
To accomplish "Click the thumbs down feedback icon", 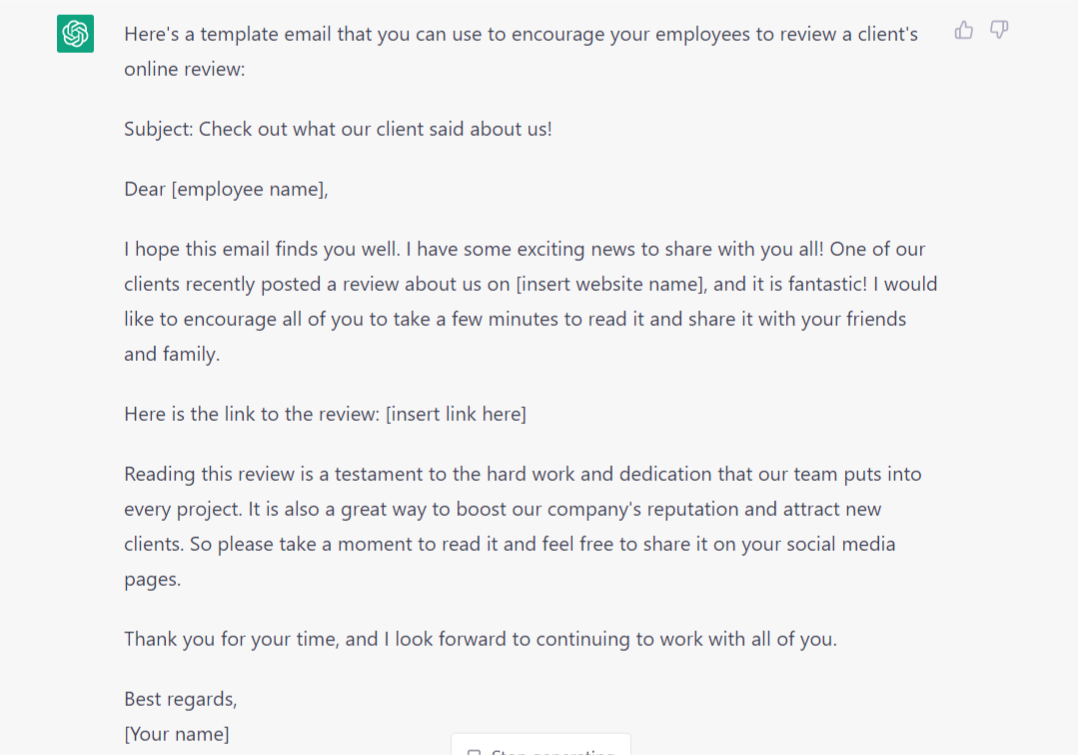I will pos(999,30).
